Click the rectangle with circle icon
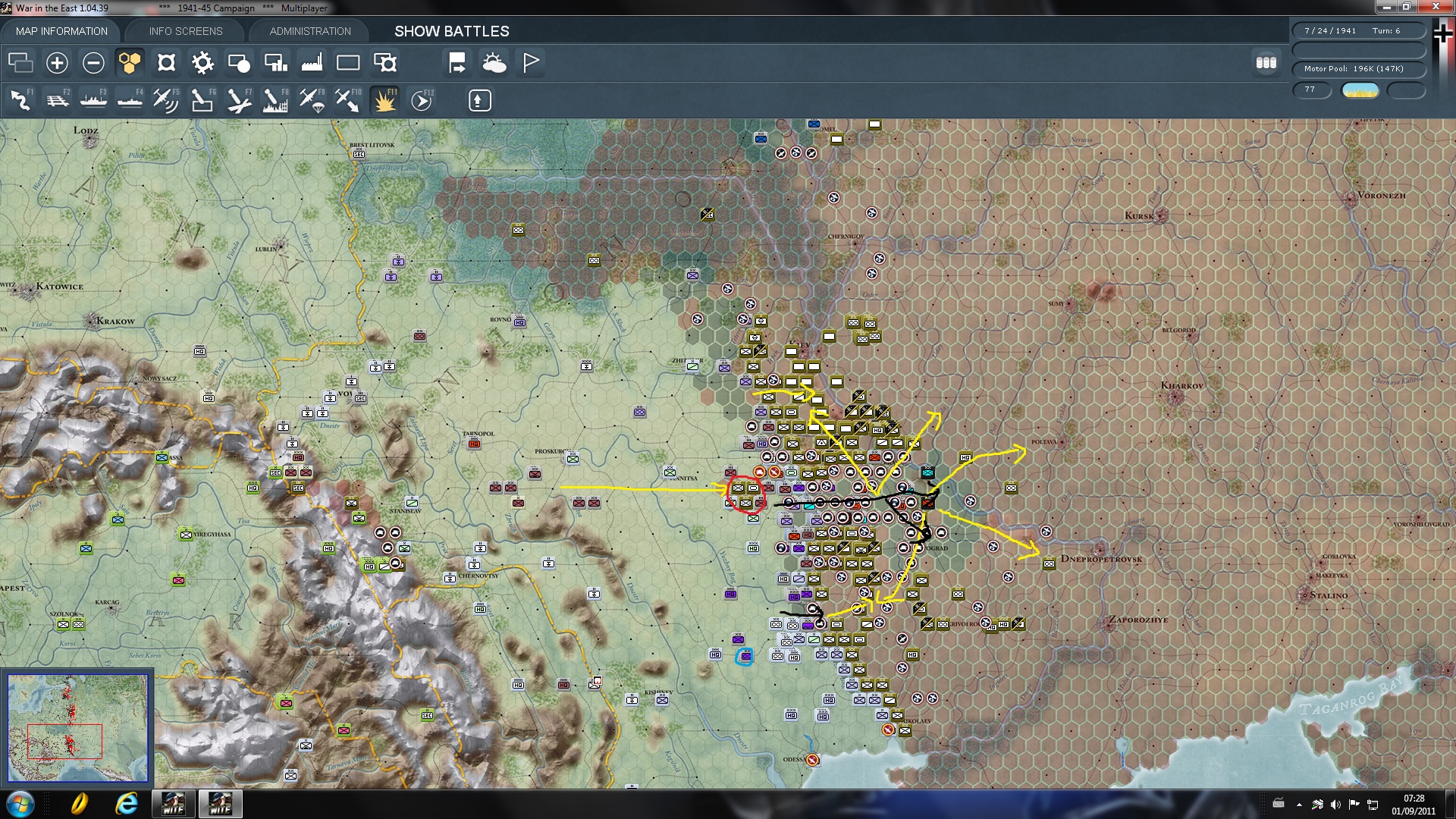Viewport: 1456px width, 819px height. pos(239,63)
